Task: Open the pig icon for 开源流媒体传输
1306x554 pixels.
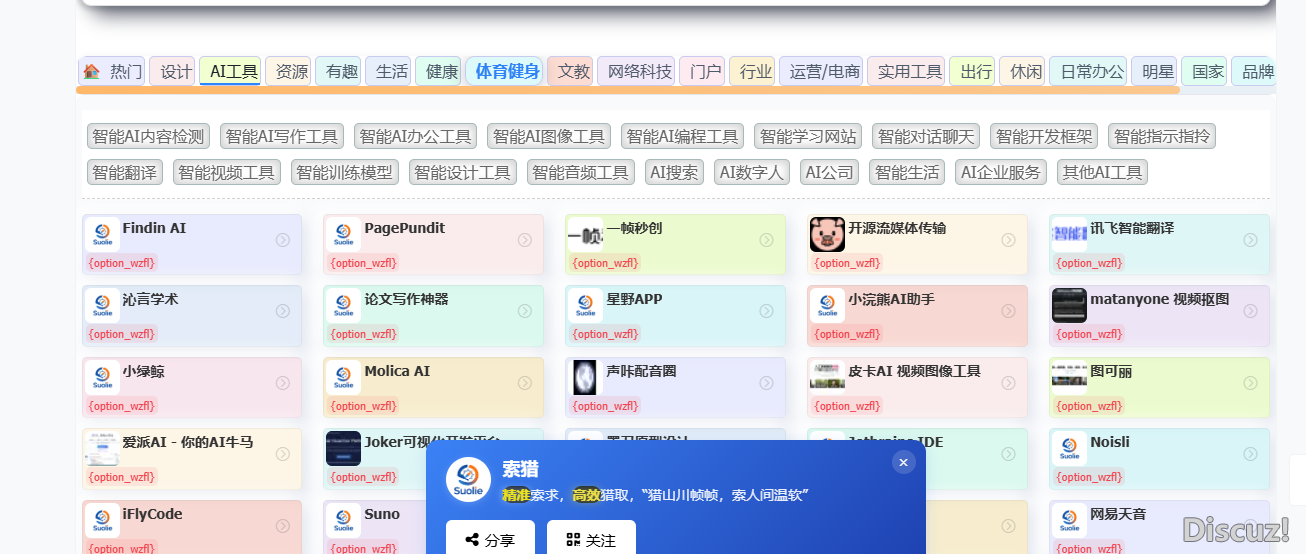Action: pos(827,235)
